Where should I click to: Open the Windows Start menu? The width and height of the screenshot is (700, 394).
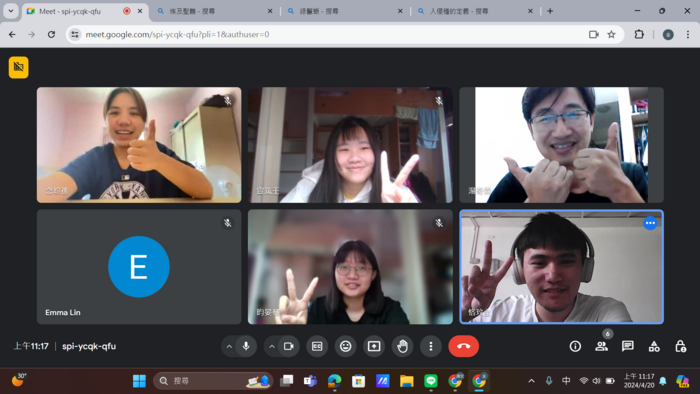coord(139,381)
